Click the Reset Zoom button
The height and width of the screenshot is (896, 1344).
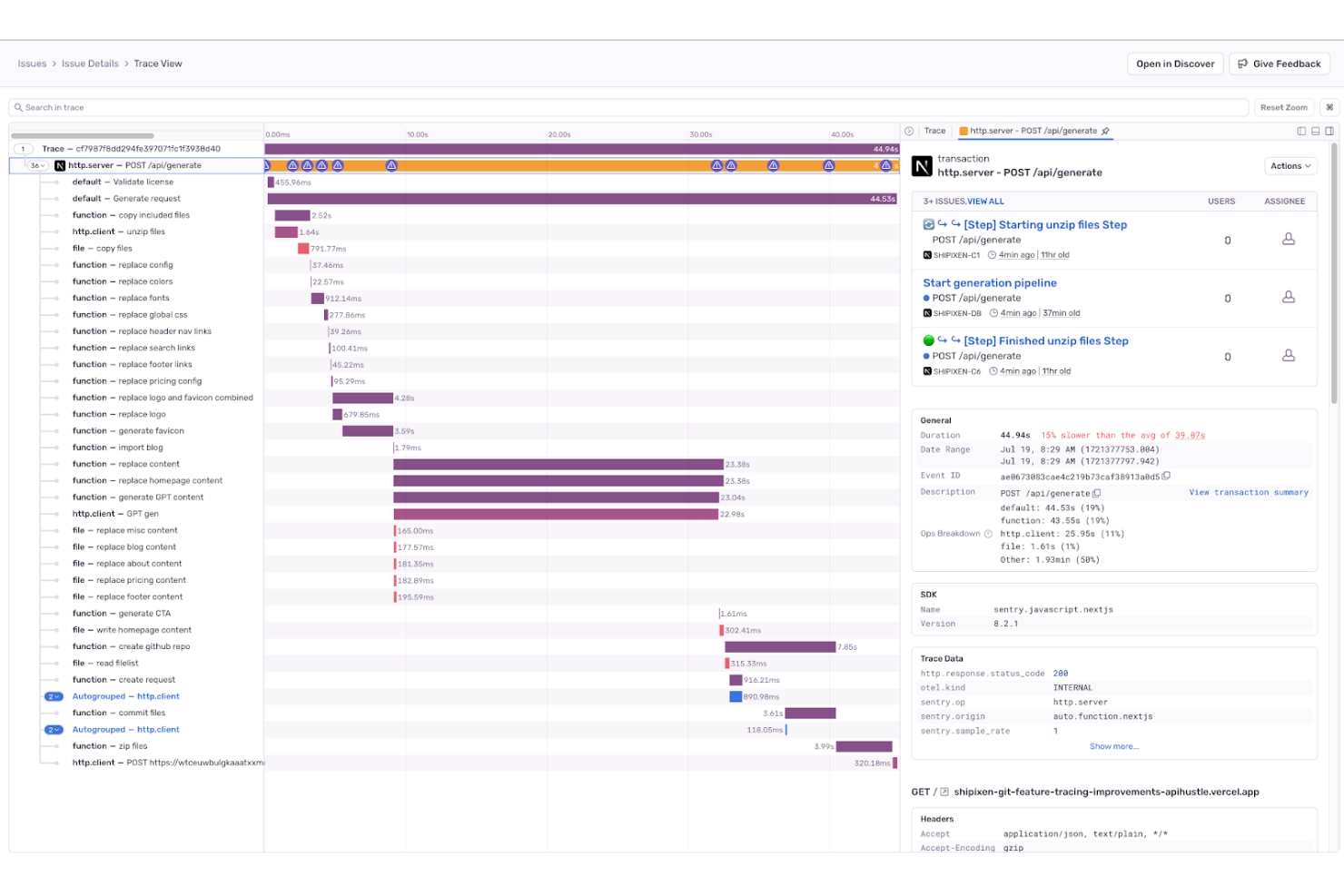click(x=1284, y=106)
